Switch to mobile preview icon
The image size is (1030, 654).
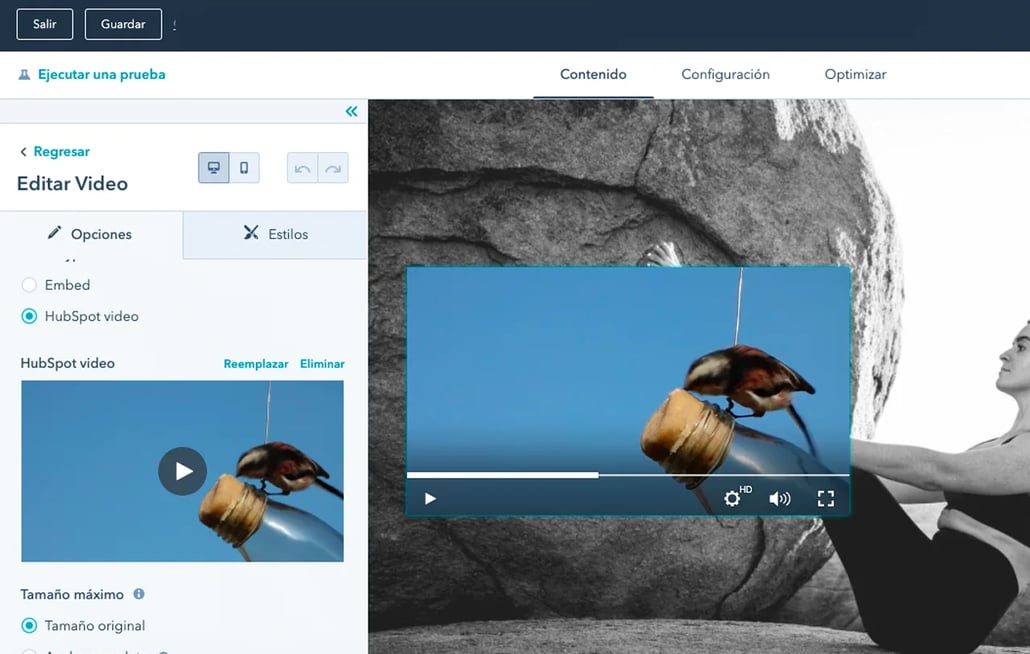[244, 168]
